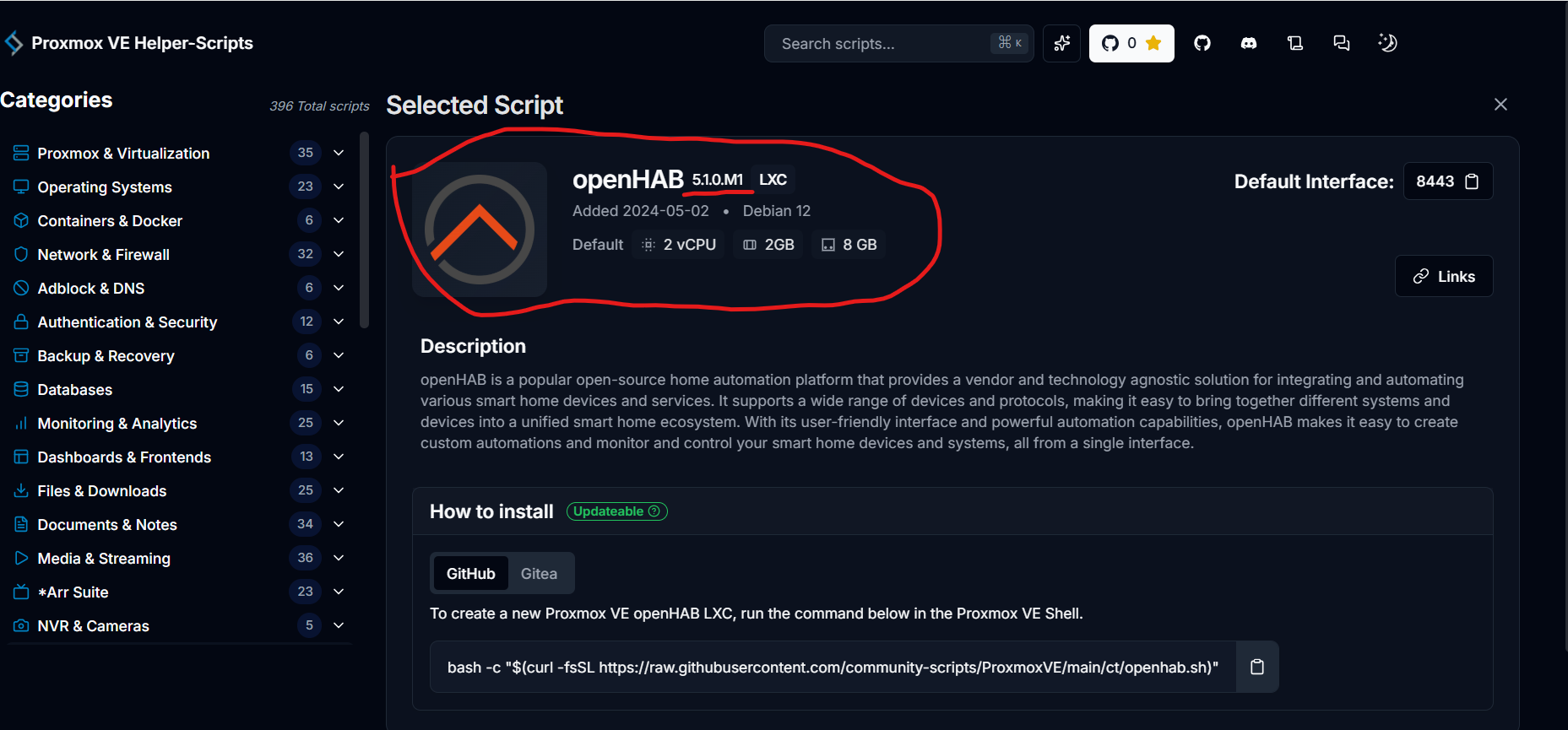This screenshot has height=730, width=1568.
Task: Expand the Operating Systems chevron
Action: click(339, 187)
